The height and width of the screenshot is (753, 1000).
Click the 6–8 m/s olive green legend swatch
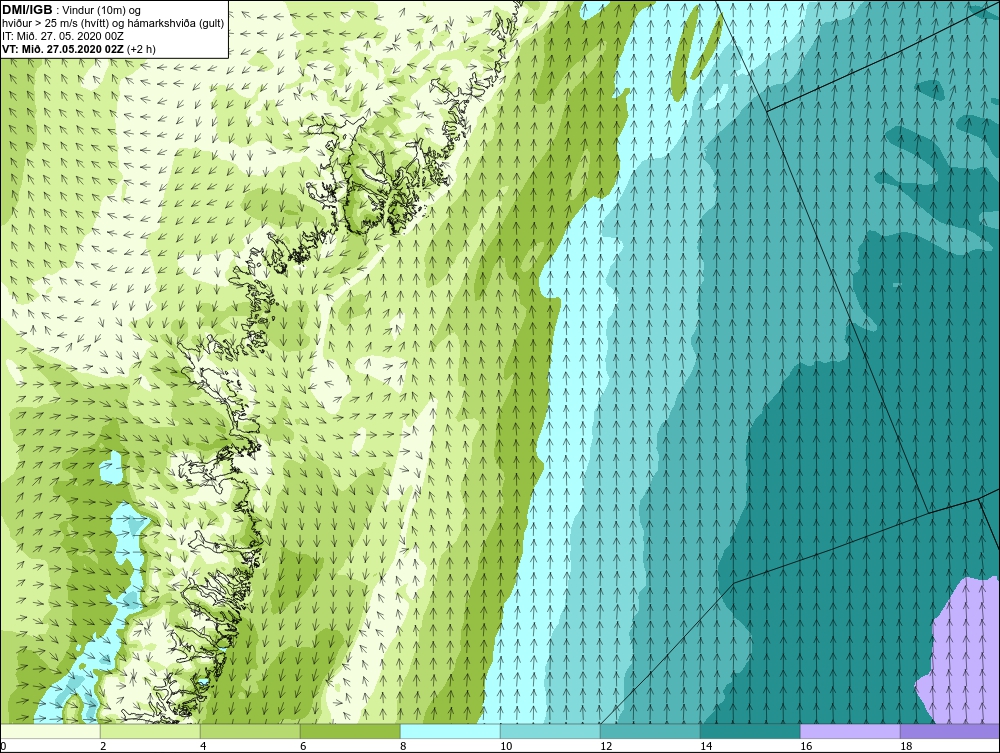(350, 731)
